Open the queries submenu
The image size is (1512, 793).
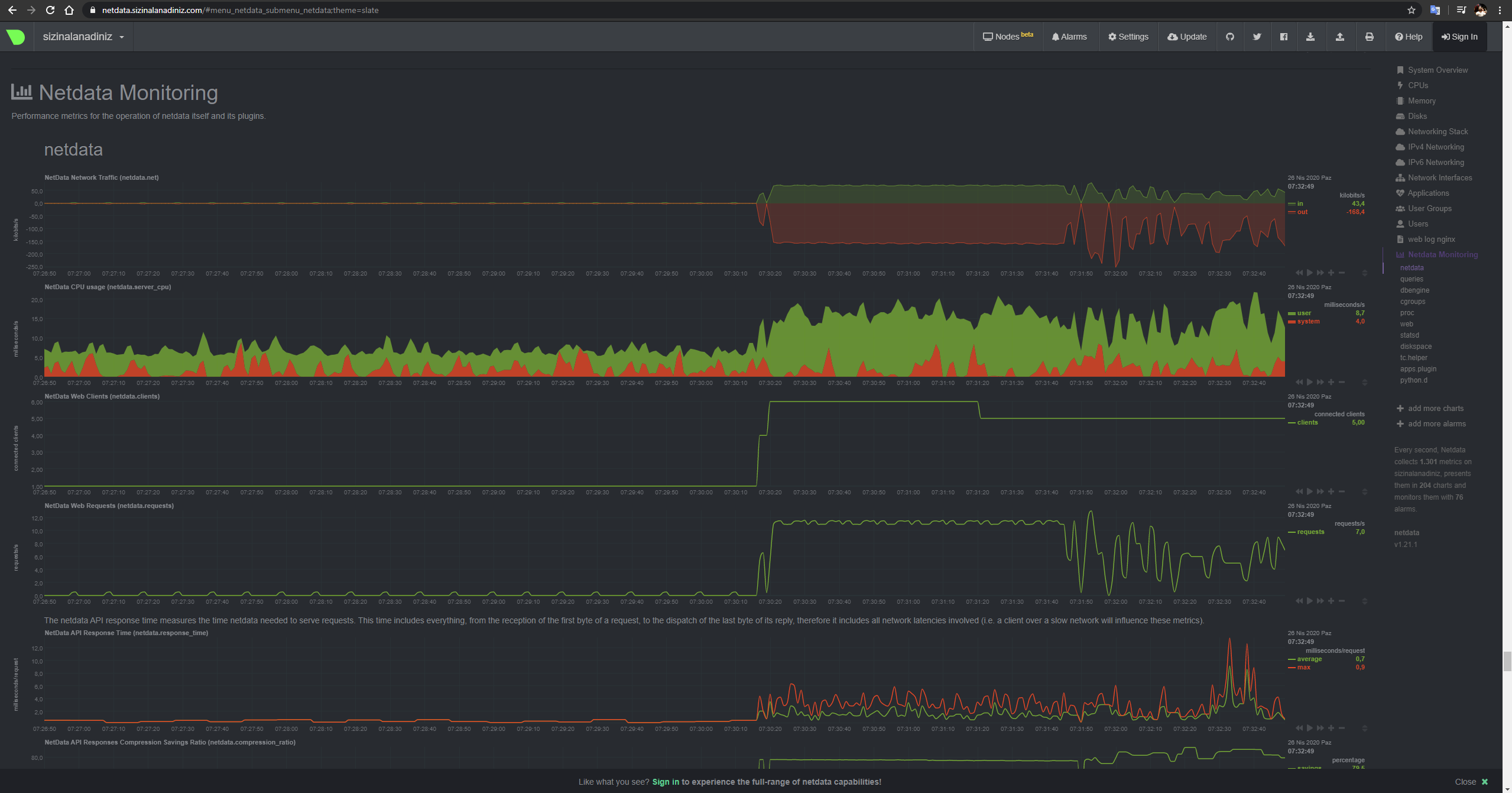(1412, 279)
